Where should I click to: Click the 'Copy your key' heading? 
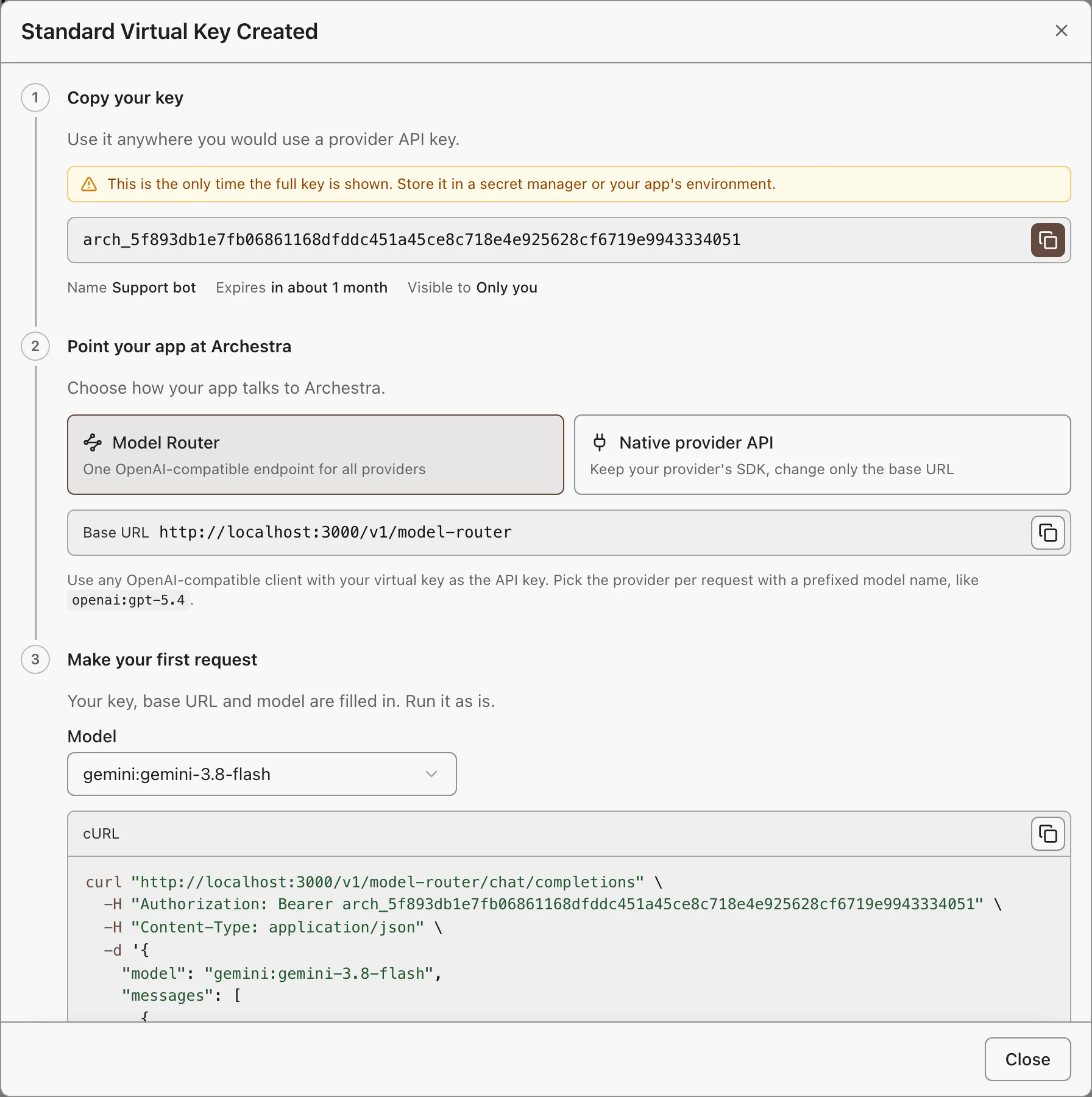126,98
